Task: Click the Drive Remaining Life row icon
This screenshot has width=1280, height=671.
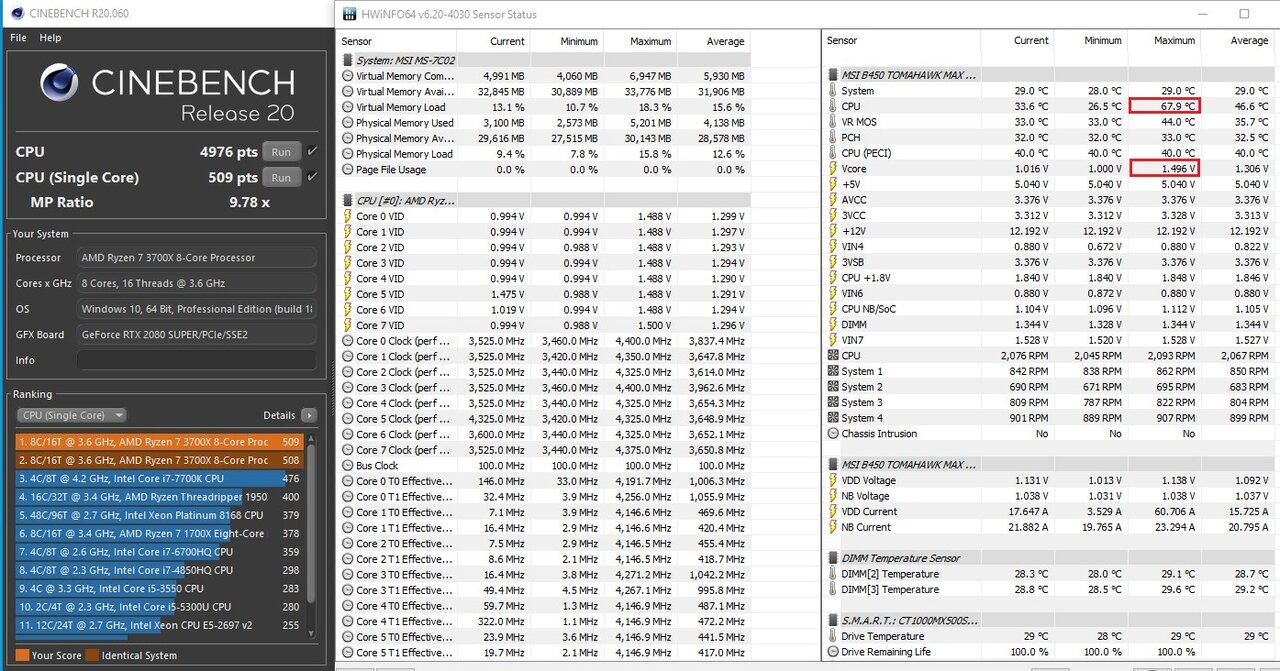Action: [833, 652]
